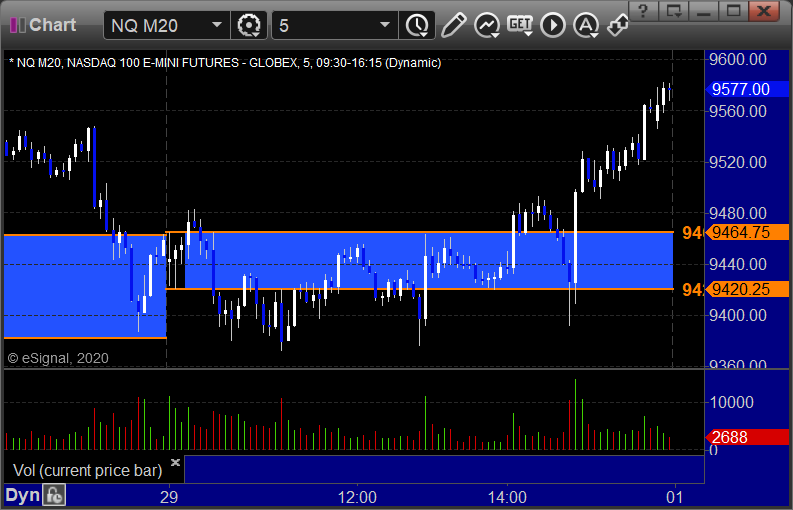This screenshot has height=510, width=793.
Task: Toggle the padlock icon next to Dyn
Action: (x=54, y=495)
